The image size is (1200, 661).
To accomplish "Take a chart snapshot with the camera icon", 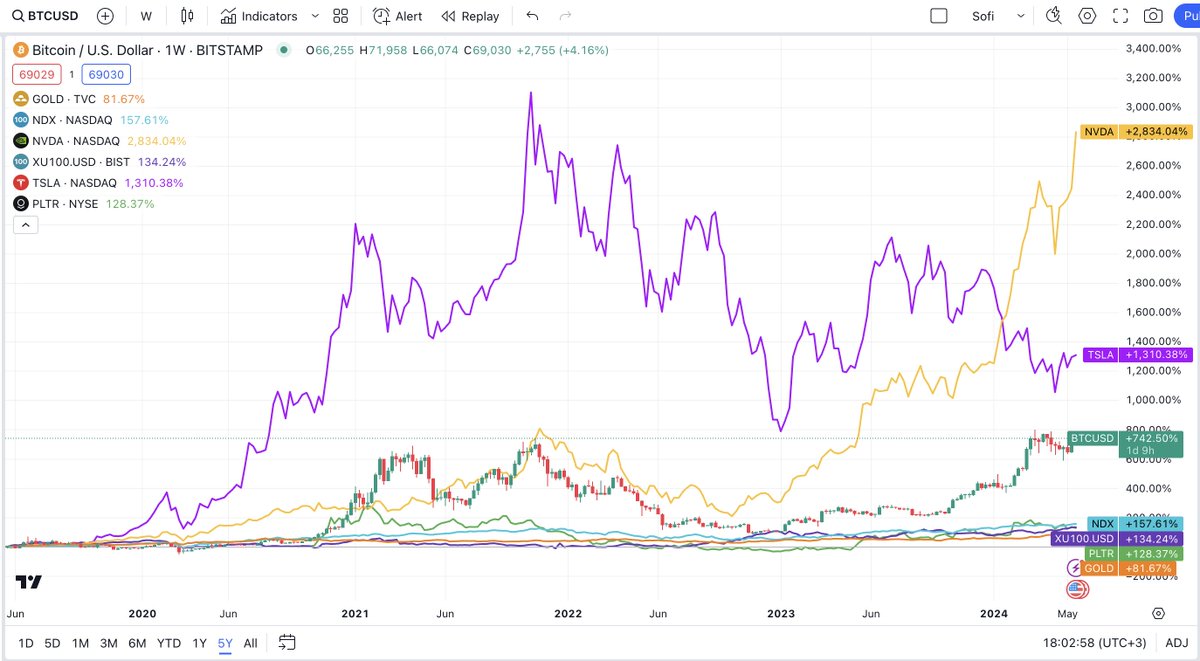I will click(x=1154, y=16).
